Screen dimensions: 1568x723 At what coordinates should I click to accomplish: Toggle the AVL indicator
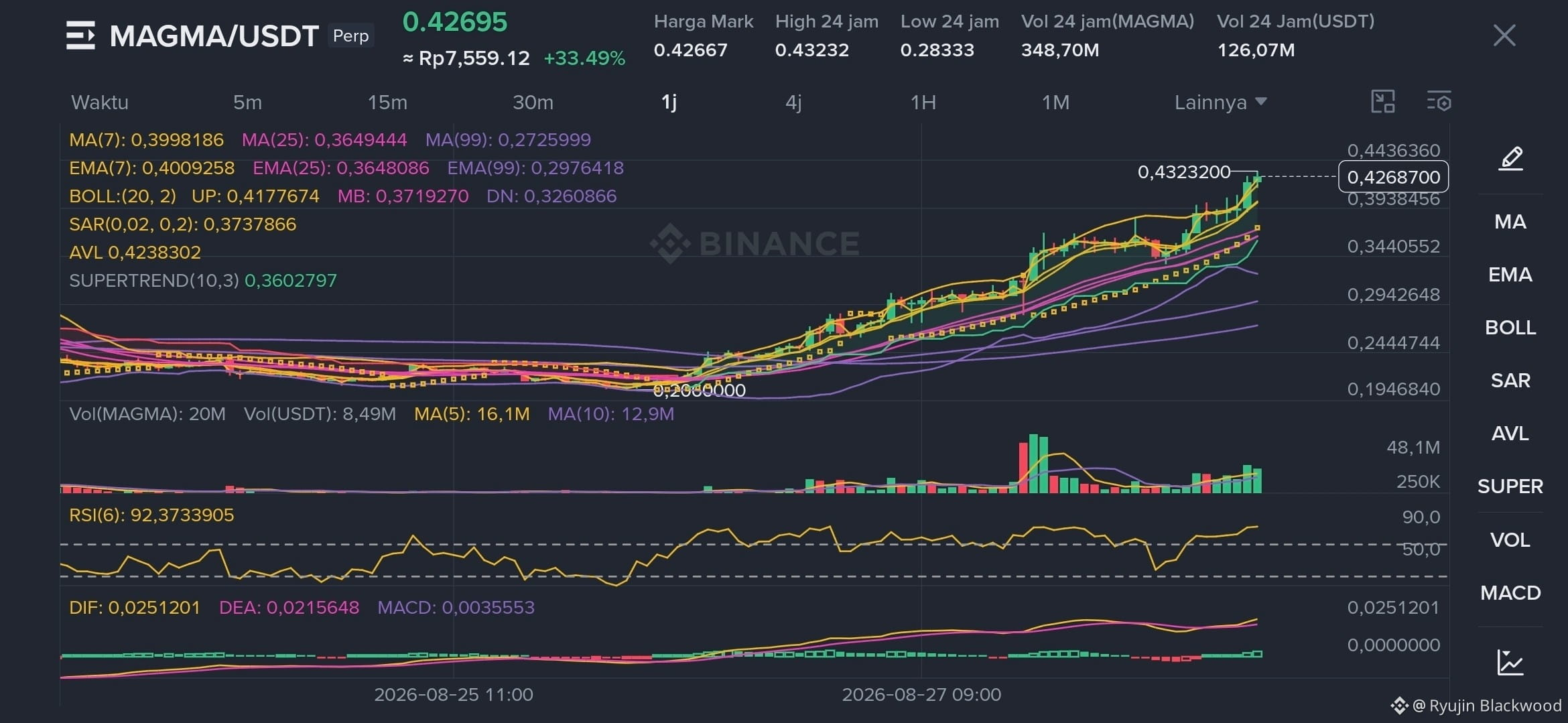click(1510, 434)
